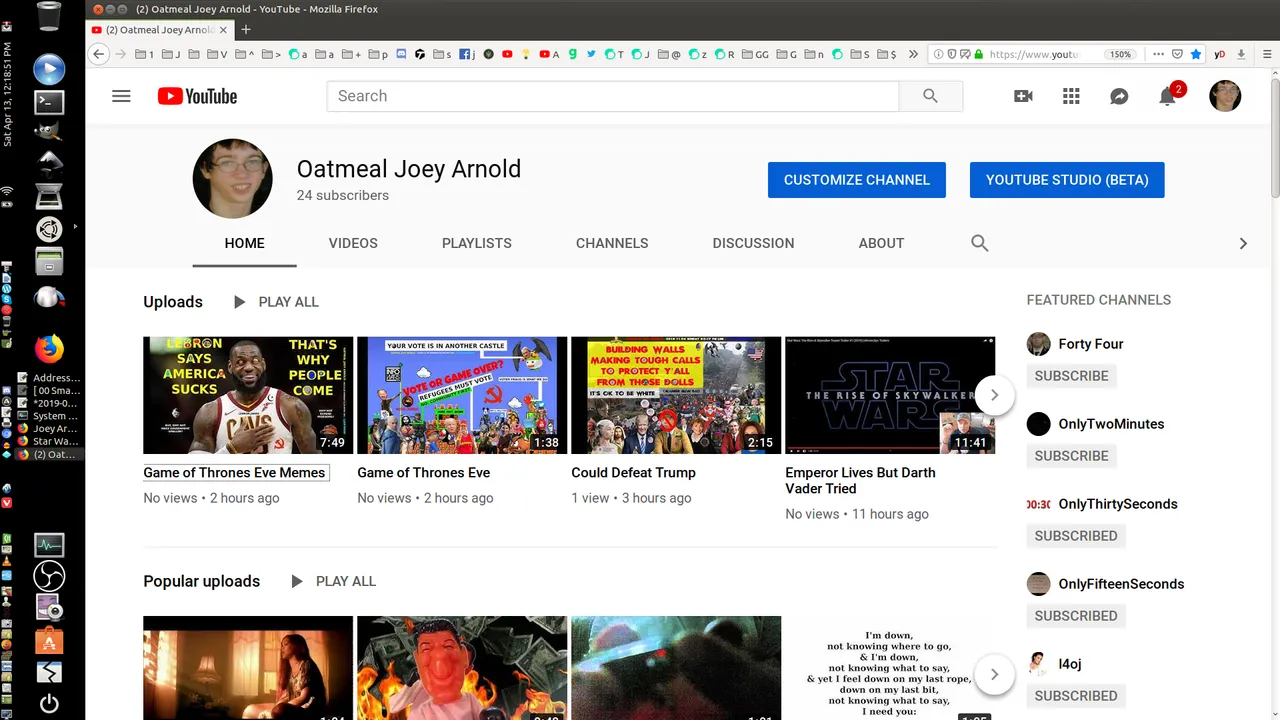Open Firefox hamburger menu
1280x720 pixels.
(x=1267, y=54)
